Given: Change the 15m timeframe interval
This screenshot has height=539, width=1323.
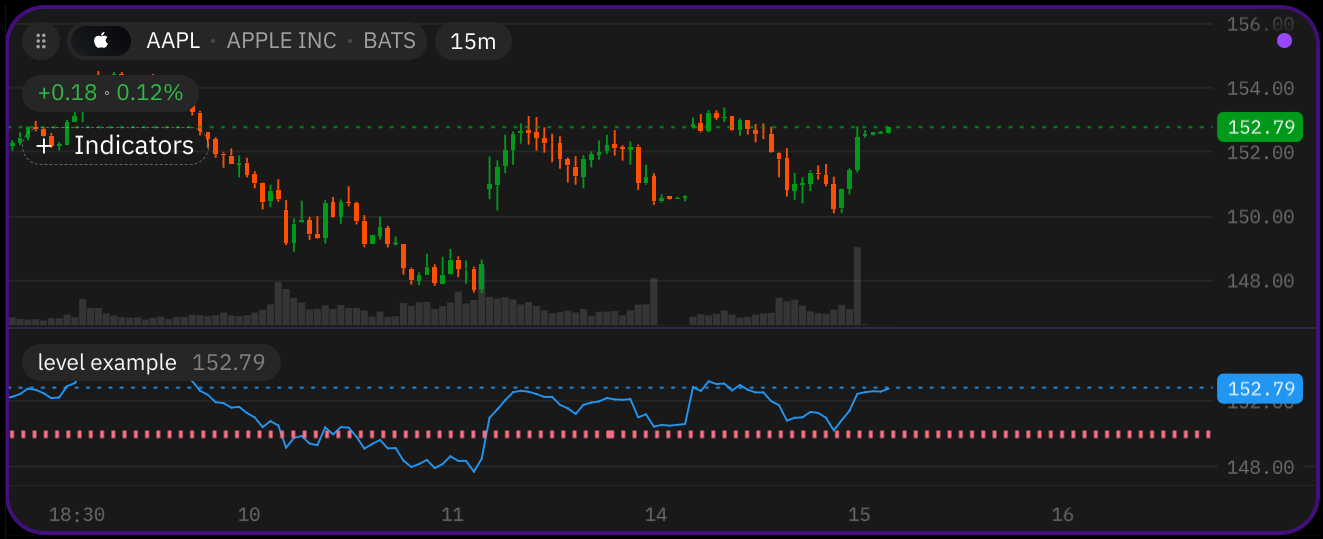Looking at the screenshot, I should click(x=473, y=41).
